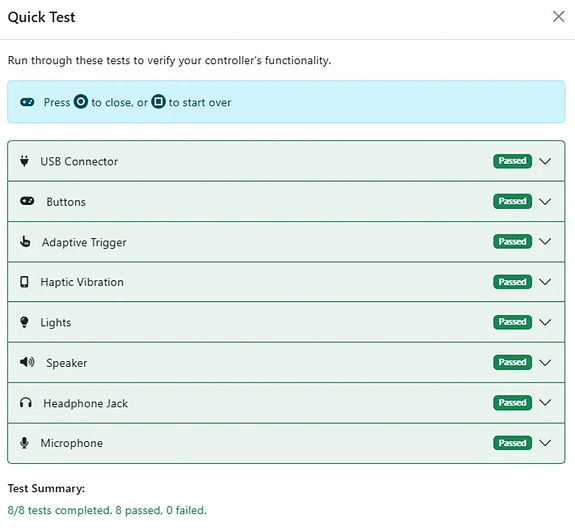Expand the Headphone Jack chevron
Image resolution: width=575 pixels, height=528 pixels.
point(545,402)
